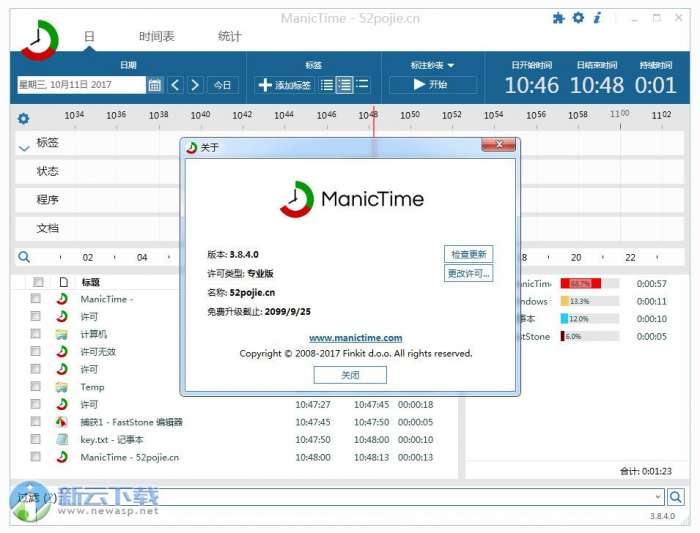Click the 添加标签 button

pos(285,85)
